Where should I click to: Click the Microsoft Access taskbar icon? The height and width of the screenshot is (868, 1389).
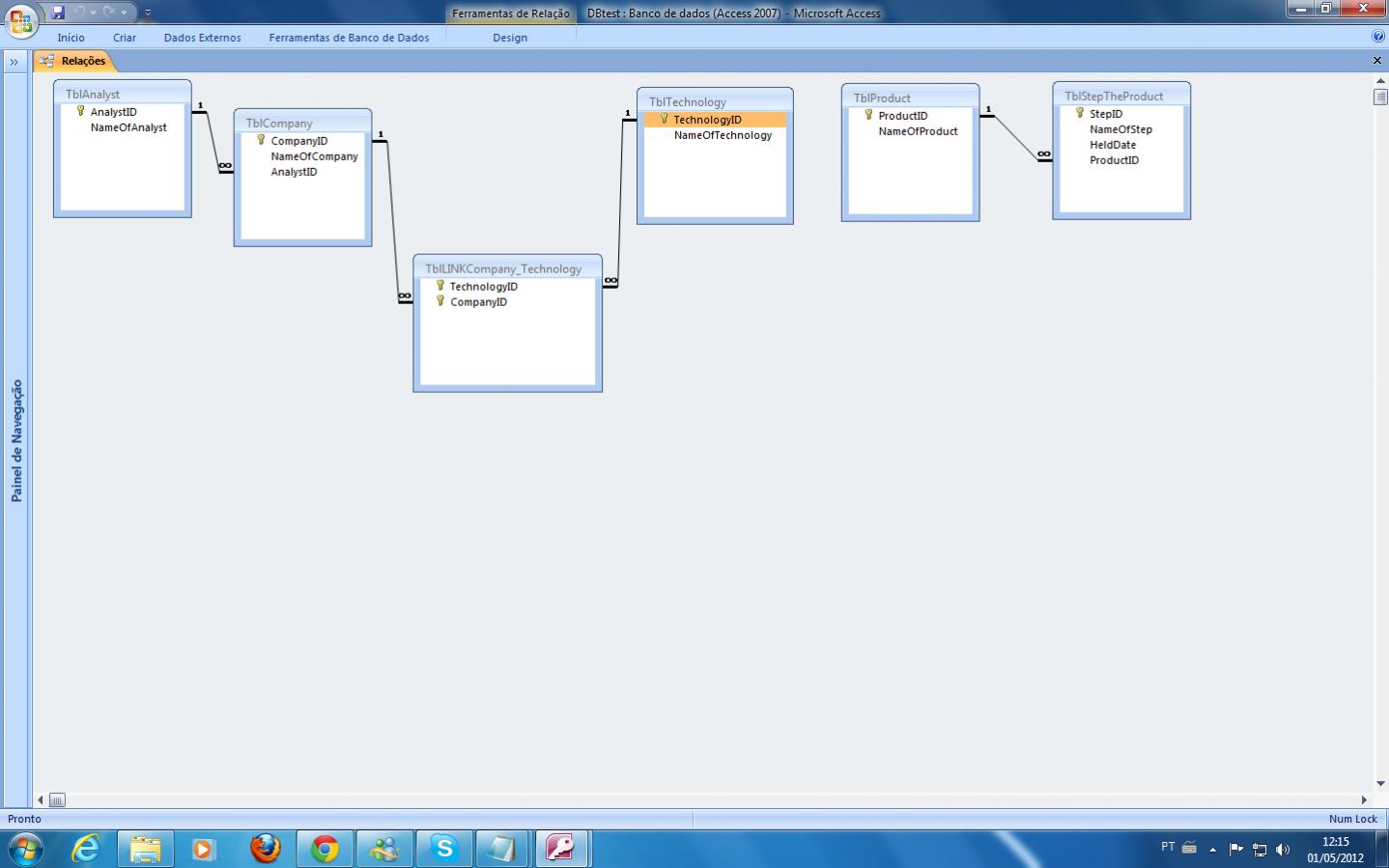(x=561, y=849)
